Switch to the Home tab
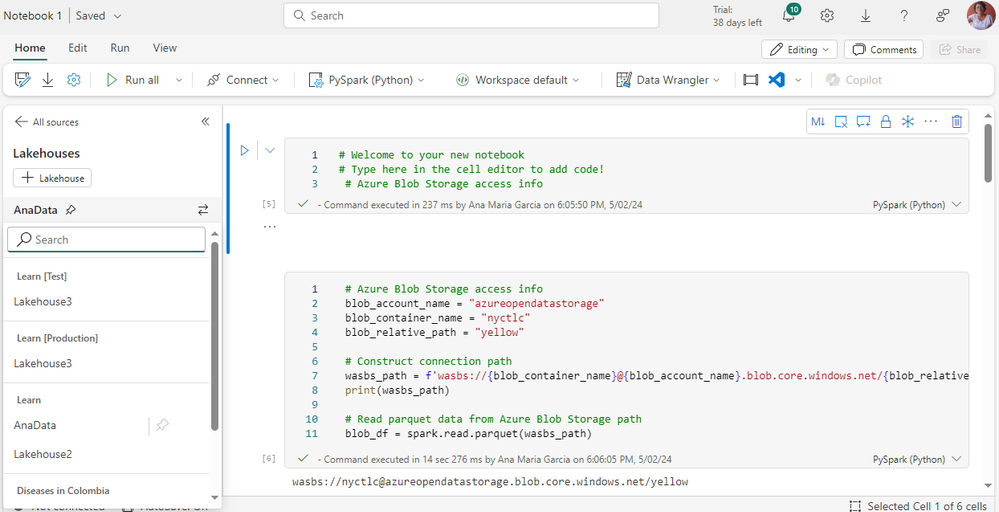999x512 pixels. (30, 48)
